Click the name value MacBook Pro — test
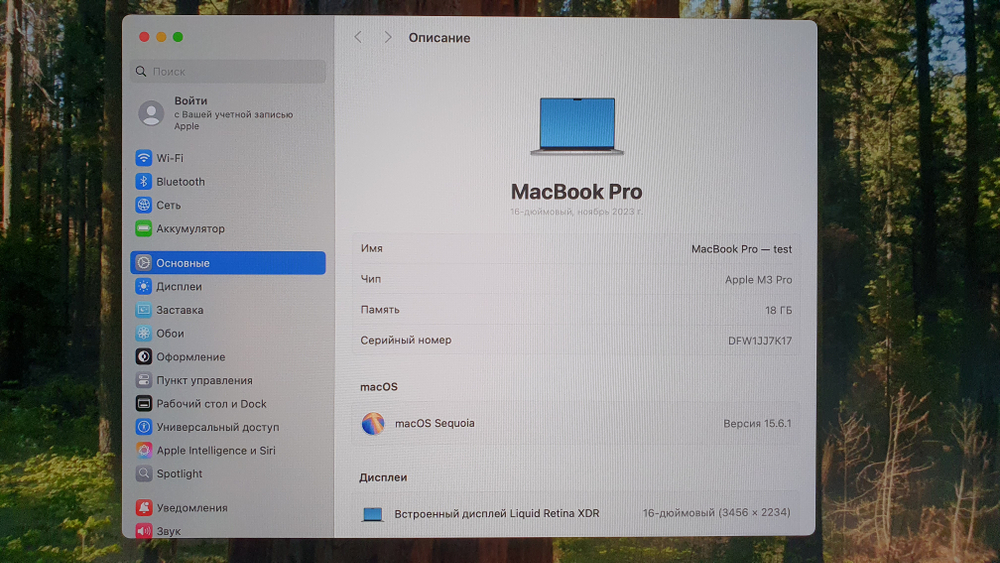 [x=742, y=249]
